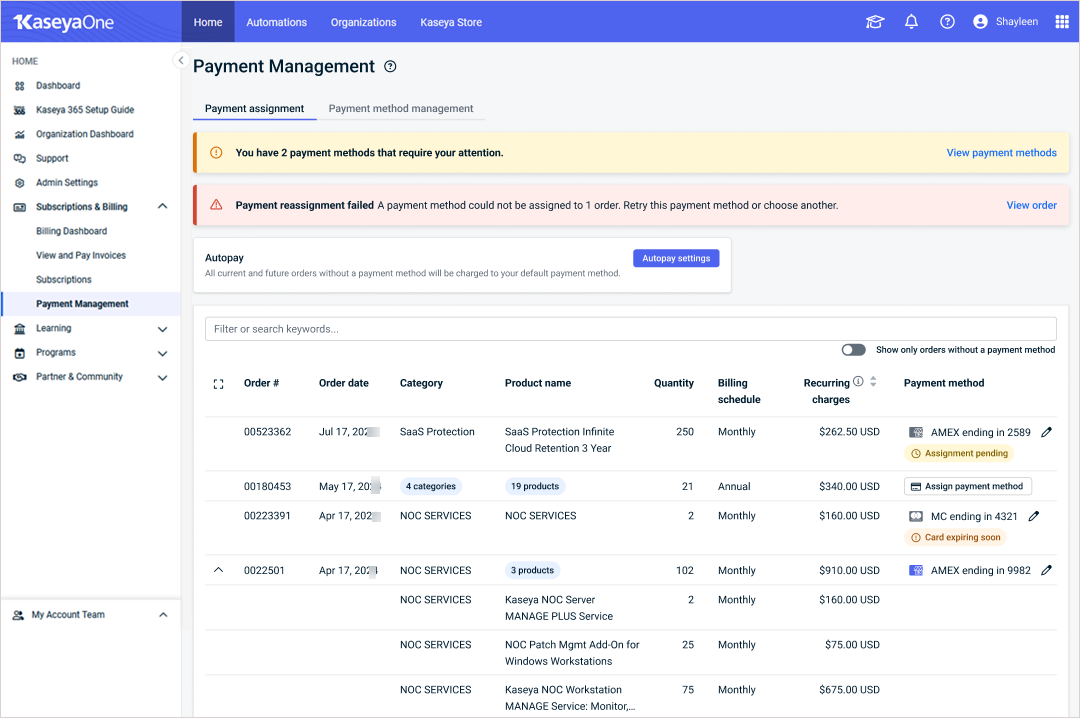Viewport: 1080px width, 718px height.
Task: Click the Programs calendar icon
Action: click(x=20, y=353)
